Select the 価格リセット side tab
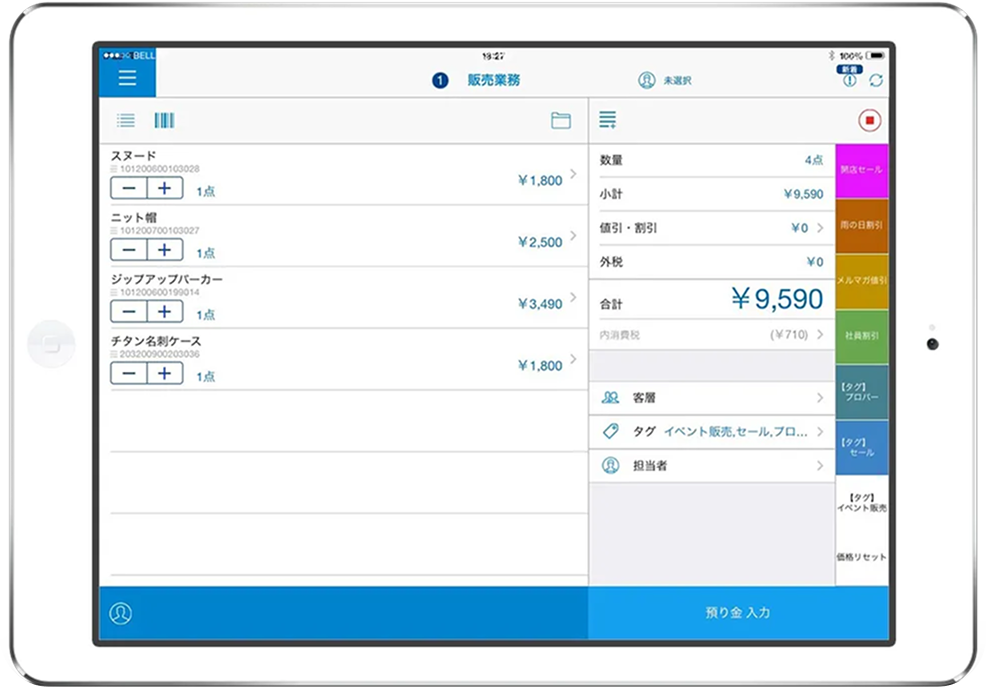986x687 pixels. click(x=861, y=557)
